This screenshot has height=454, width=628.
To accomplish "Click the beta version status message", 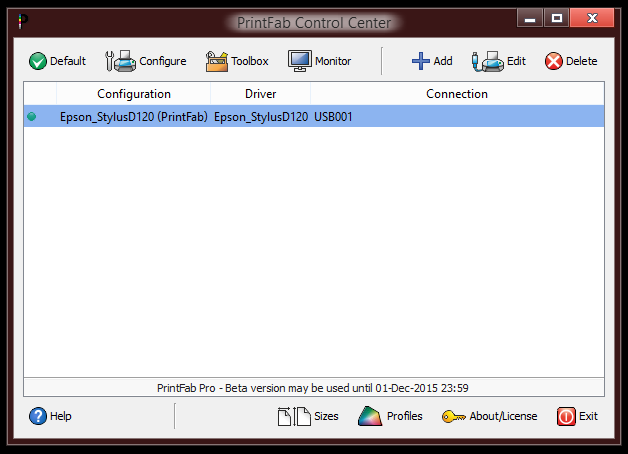I will tap(313, 388).
